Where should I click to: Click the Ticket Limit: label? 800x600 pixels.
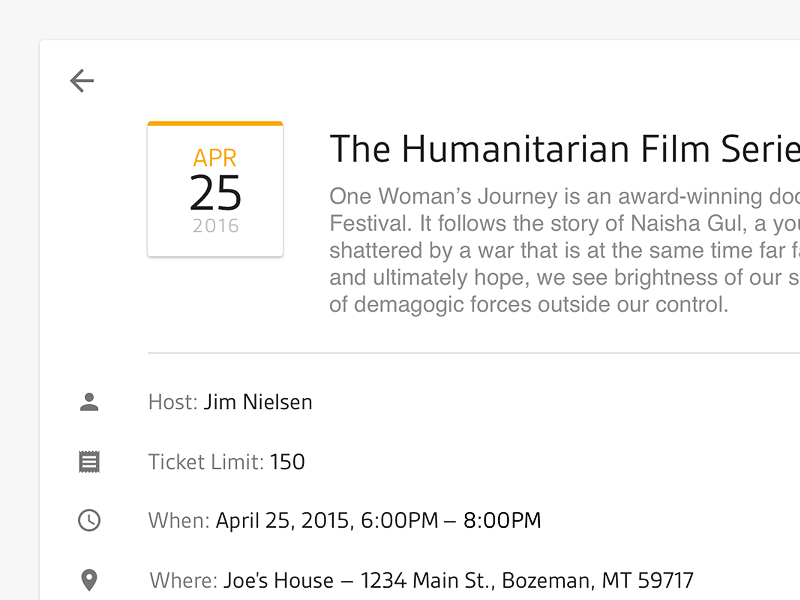(x=206, y=462)
